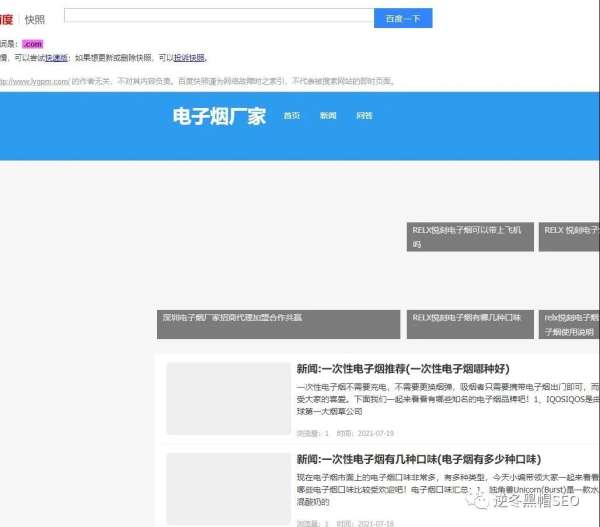600x527 pixels.
Task: Click thumbnail of 一次性电子烟有几种口味 article
Action: tap(228, 489)
